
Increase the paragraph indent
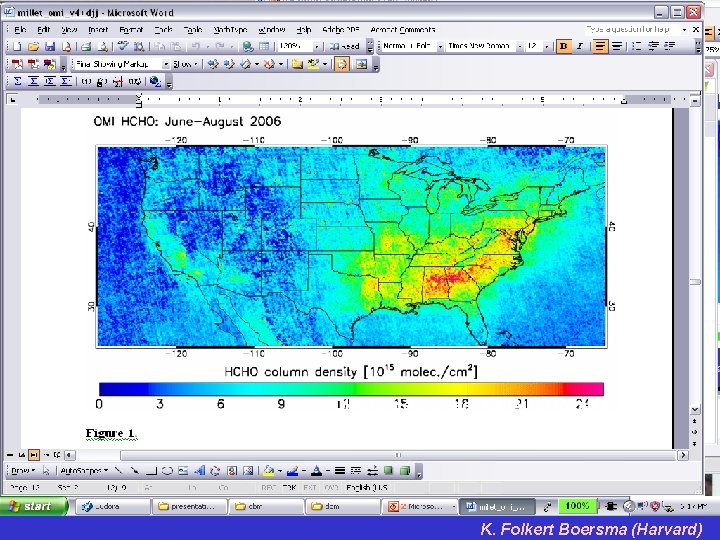(x=670, y=46)
